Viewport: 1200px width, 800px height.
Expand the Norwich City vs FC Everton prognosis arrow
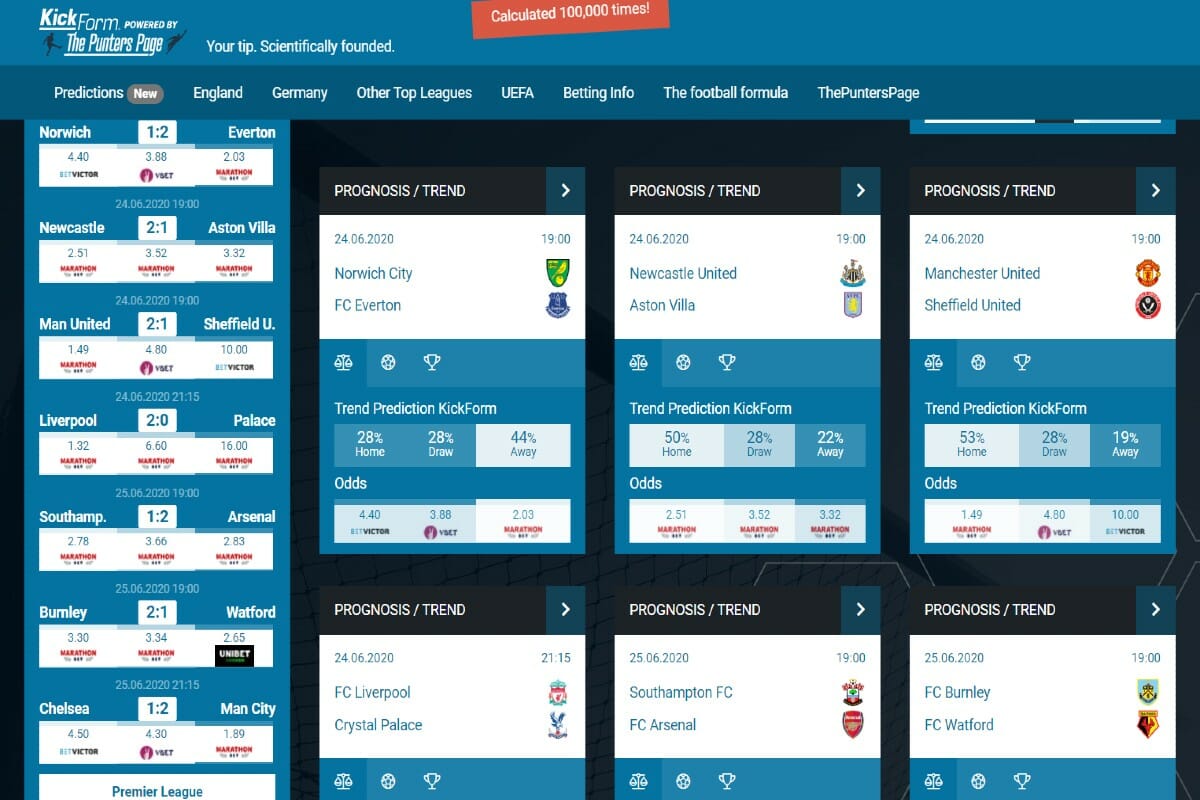(x=565, y=190)
